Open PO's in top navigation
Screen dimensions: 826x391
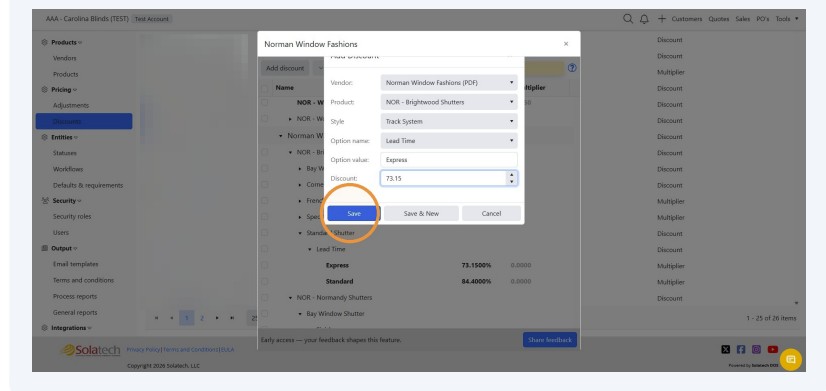762,19
